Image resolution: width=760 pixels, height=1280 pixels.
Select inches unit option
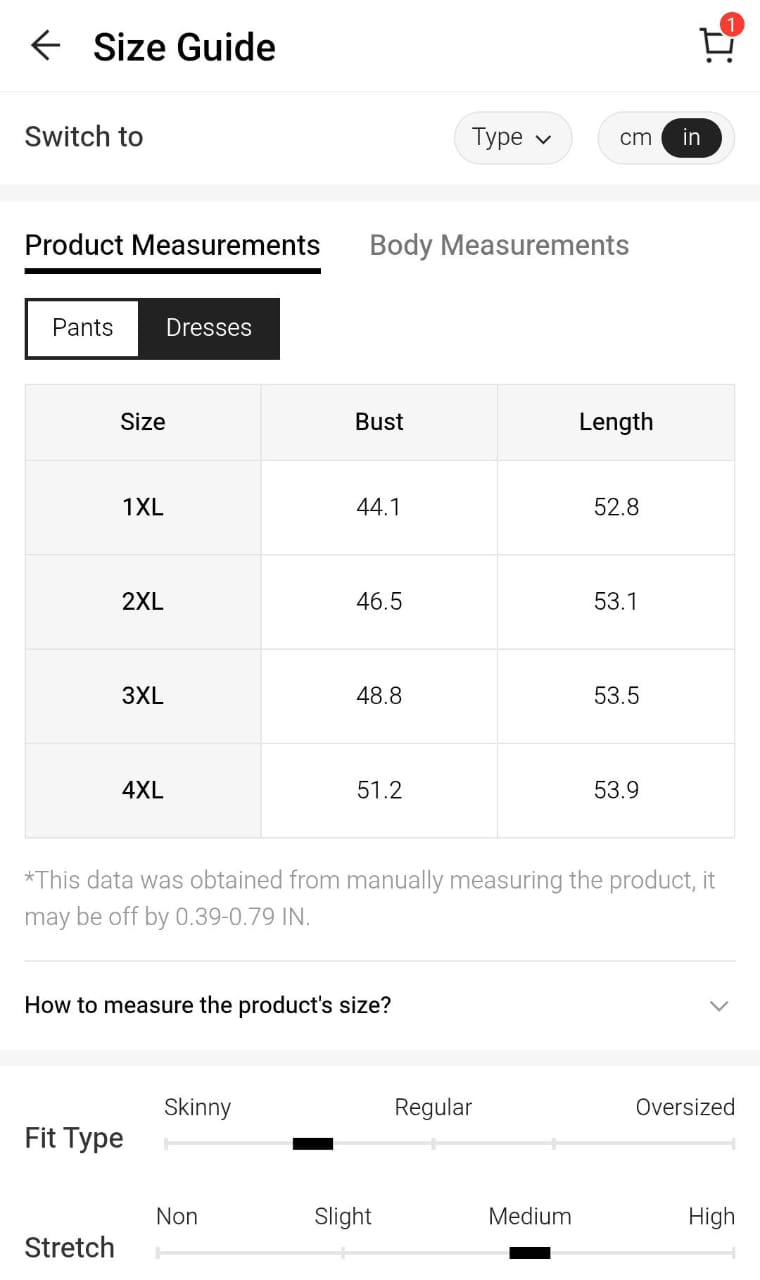[691, 138]
